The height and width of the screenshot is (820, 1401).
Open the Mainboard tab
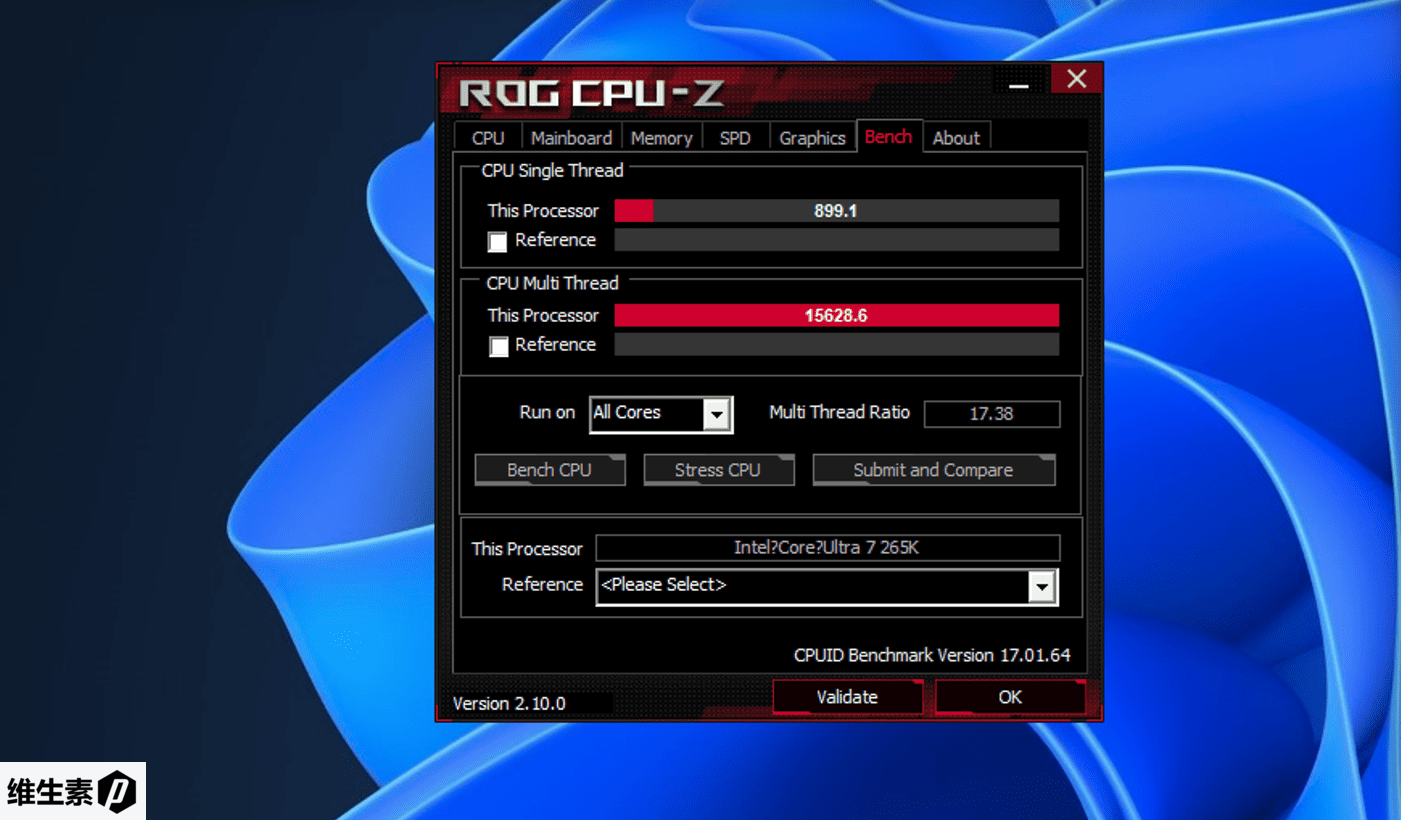tap(571, 138)
